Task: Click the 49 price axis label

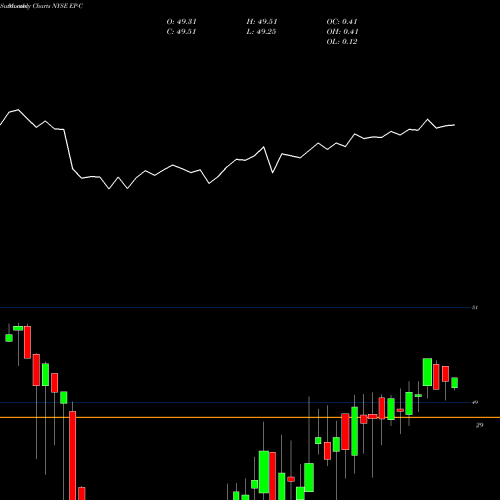Action: pyautogui.click(x=475, y=402)
